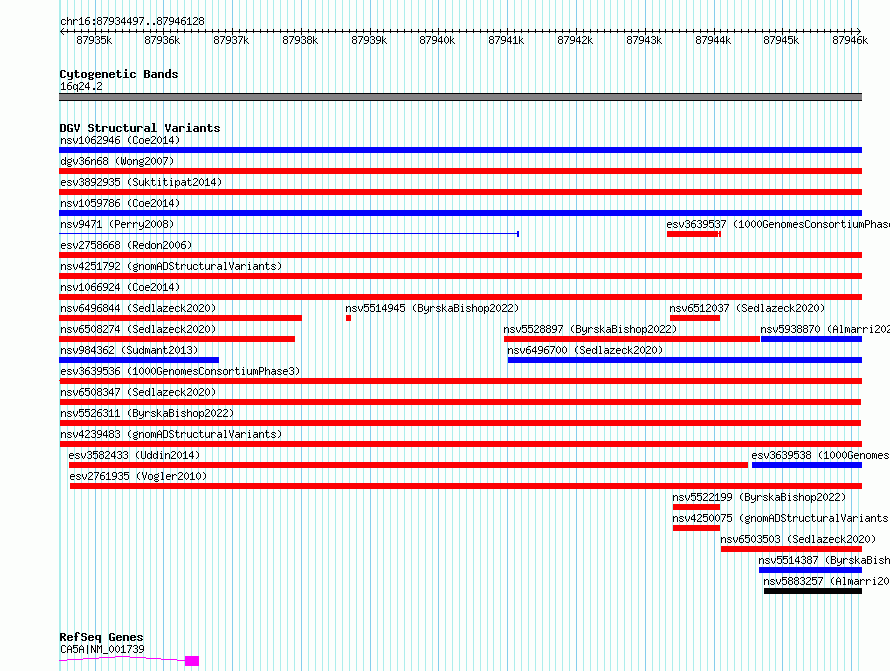Click the red nsv6508274 variant bar
The image size is (890, 671).
point(177,339)
